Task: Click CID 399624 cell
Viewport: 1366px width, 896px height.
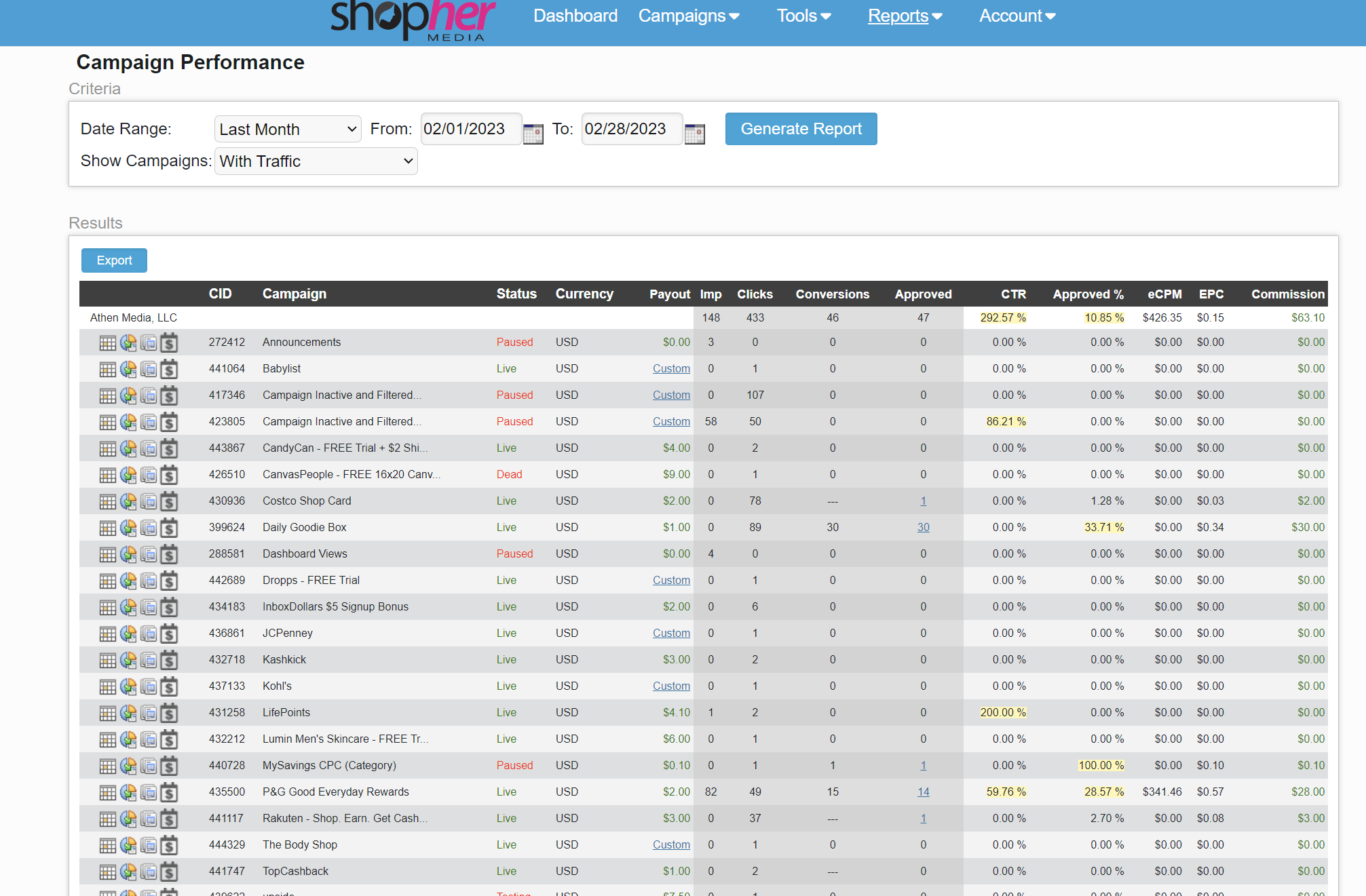Action: [227, 528]
